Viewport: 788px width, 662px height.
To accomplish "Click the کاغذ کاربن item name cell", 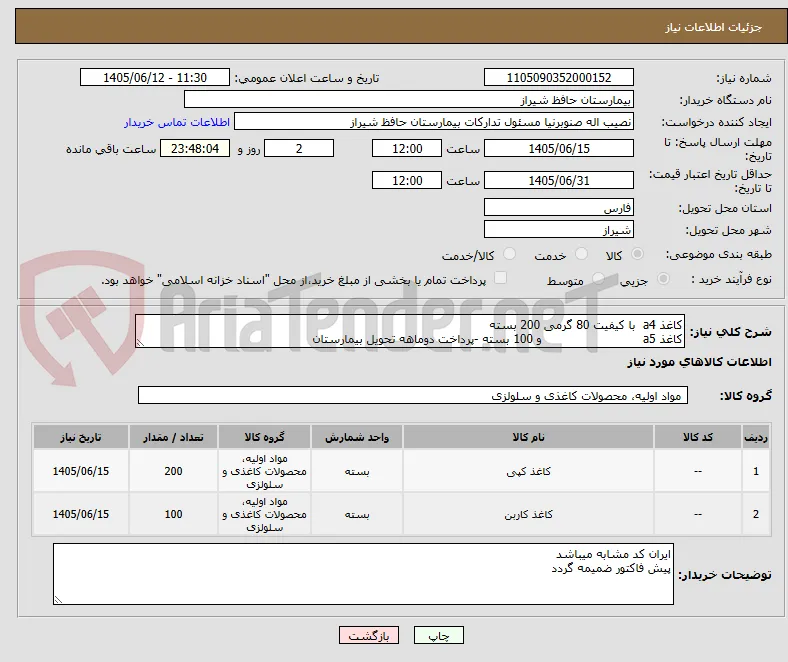I will (528, 514).
